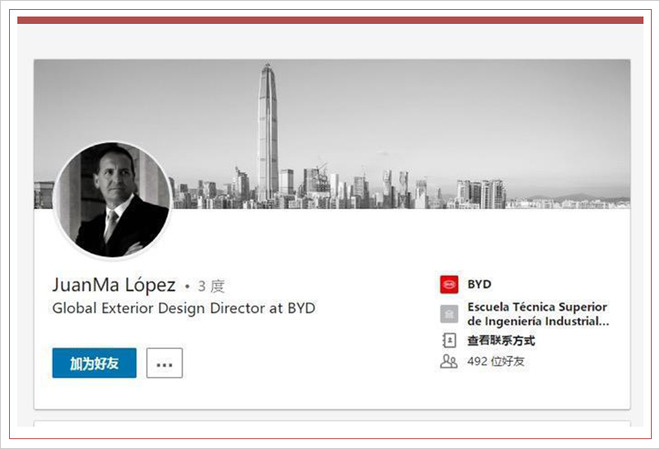Click the gray school building placeholder icon
This screenshot has height=449, width=660.
(449, 314)
